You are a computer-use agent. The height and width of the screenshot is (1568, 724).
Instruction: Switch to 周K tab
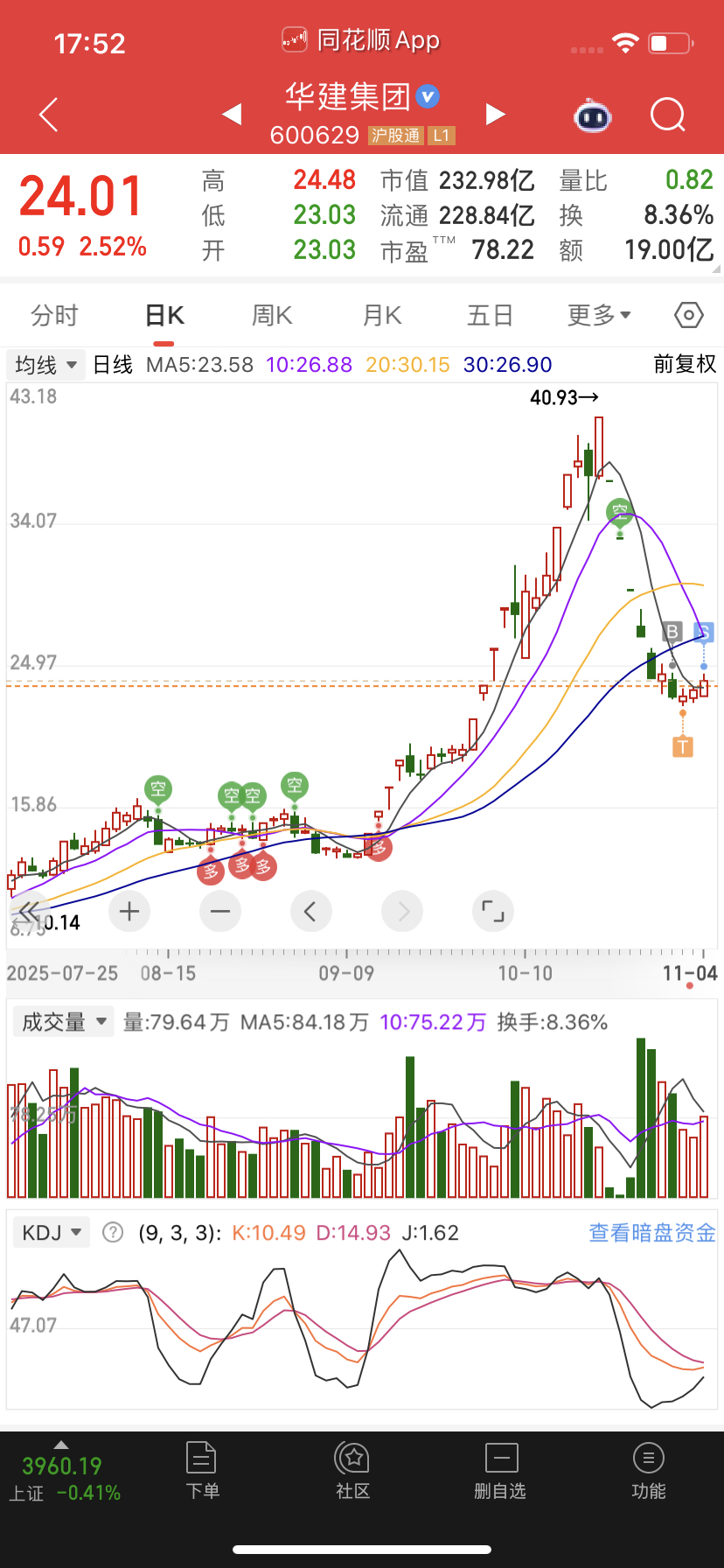(272, 315)
